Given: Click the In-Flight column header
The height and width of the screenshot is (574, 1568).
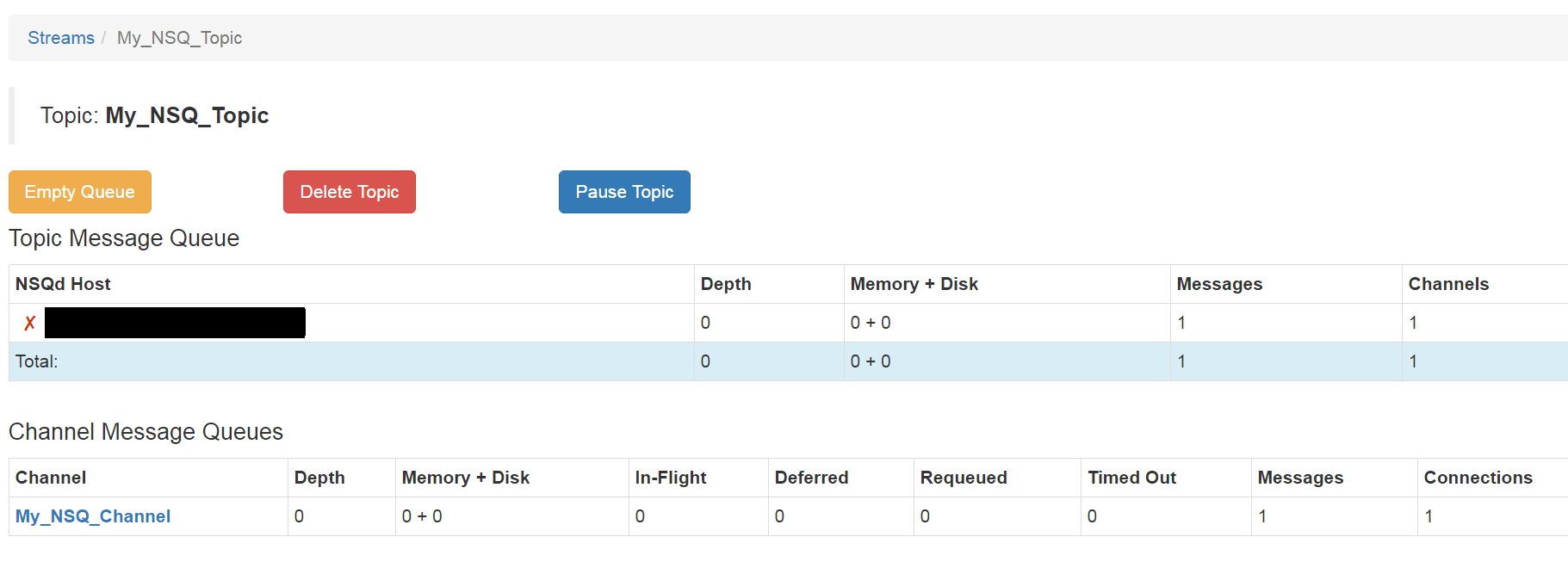Looking at the screenshot, I should (x=671, y=478).
